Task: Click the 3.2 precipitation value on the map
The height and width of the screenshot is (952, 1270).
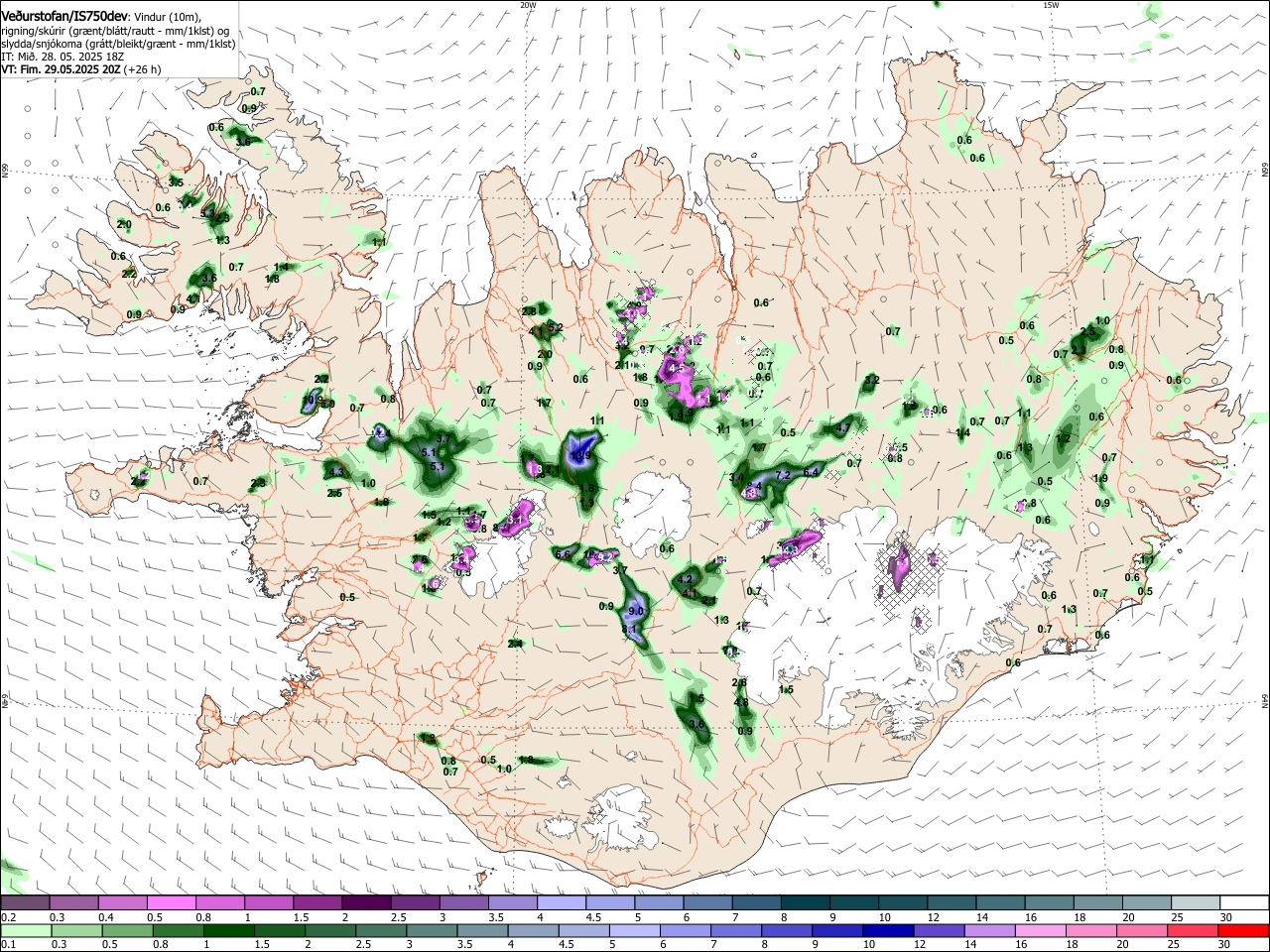Action: click(872, 381)
